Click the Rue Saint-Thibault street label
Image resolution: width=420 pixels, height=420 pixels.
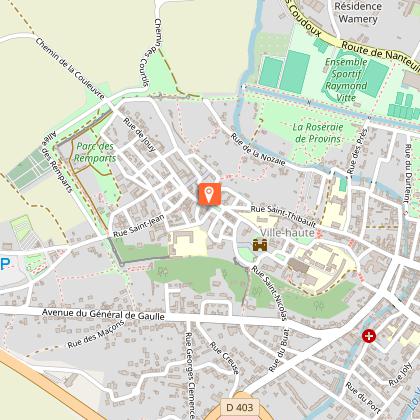[283, 215]
